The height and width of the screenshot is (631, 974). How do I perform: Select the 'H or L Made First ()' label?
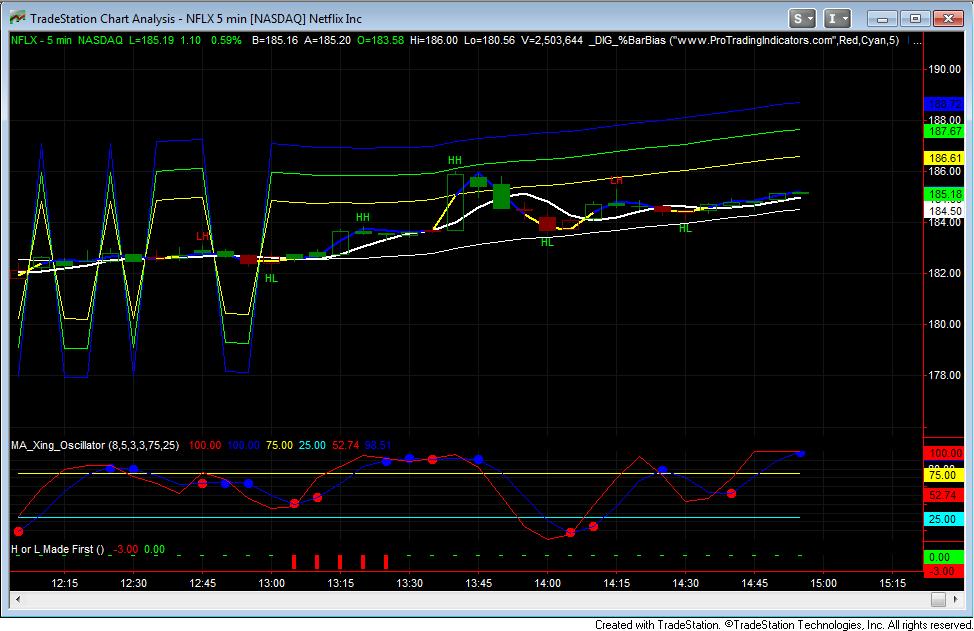58,549
